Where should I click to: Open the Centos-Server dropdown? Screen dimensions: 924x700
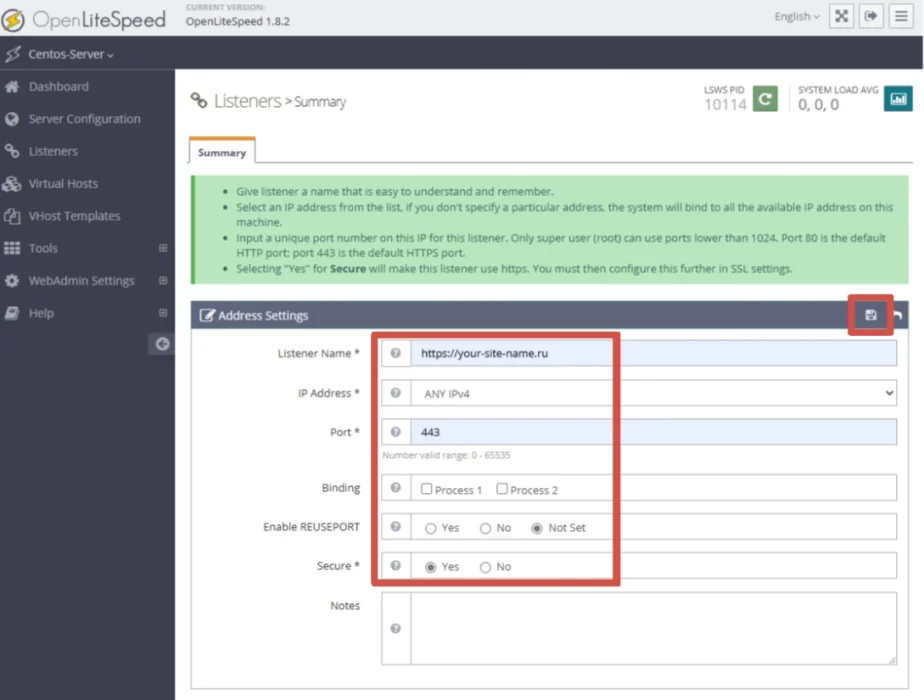pos(71,54)
